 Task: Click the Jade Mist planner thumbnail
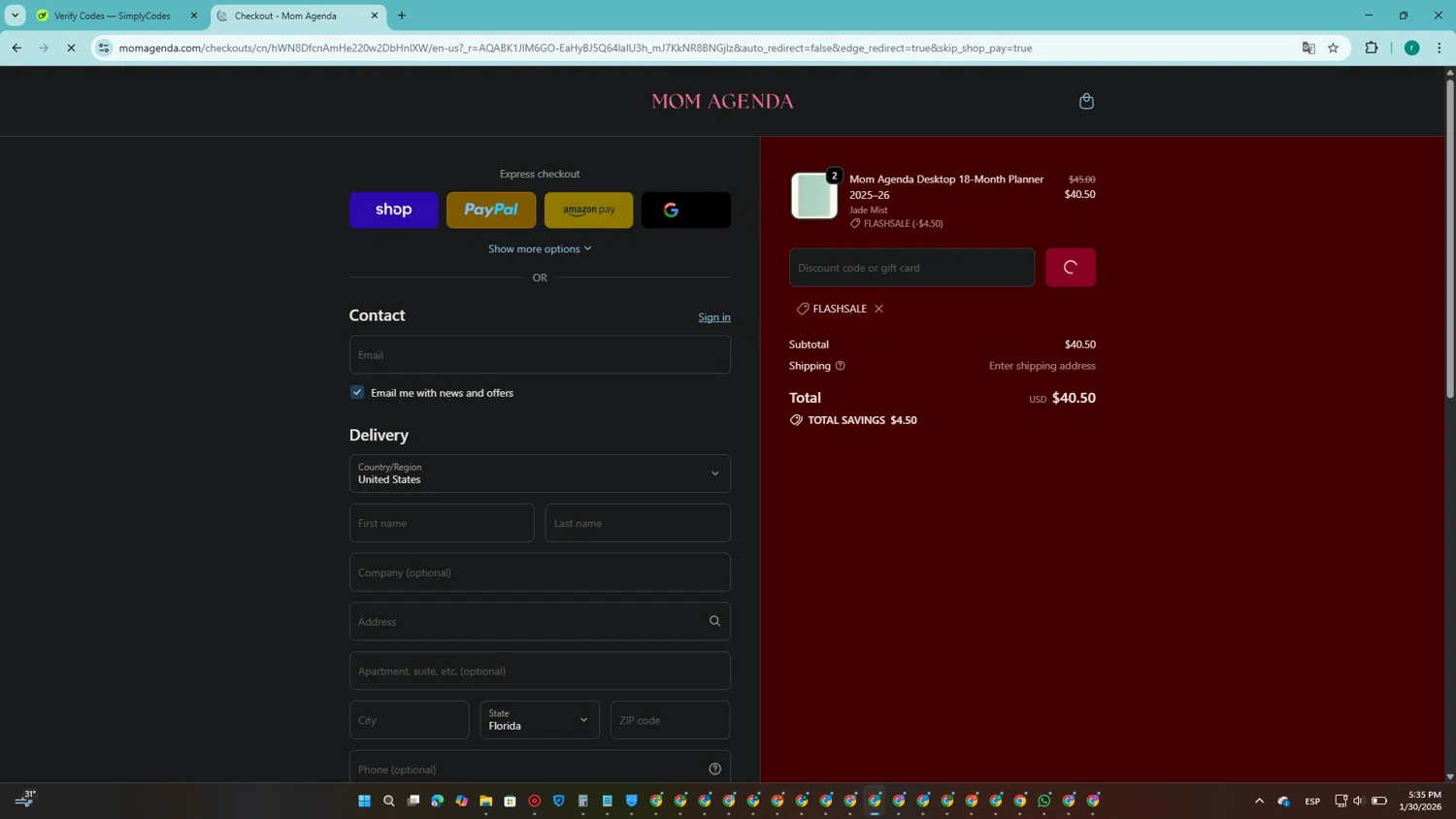(814, 195)
